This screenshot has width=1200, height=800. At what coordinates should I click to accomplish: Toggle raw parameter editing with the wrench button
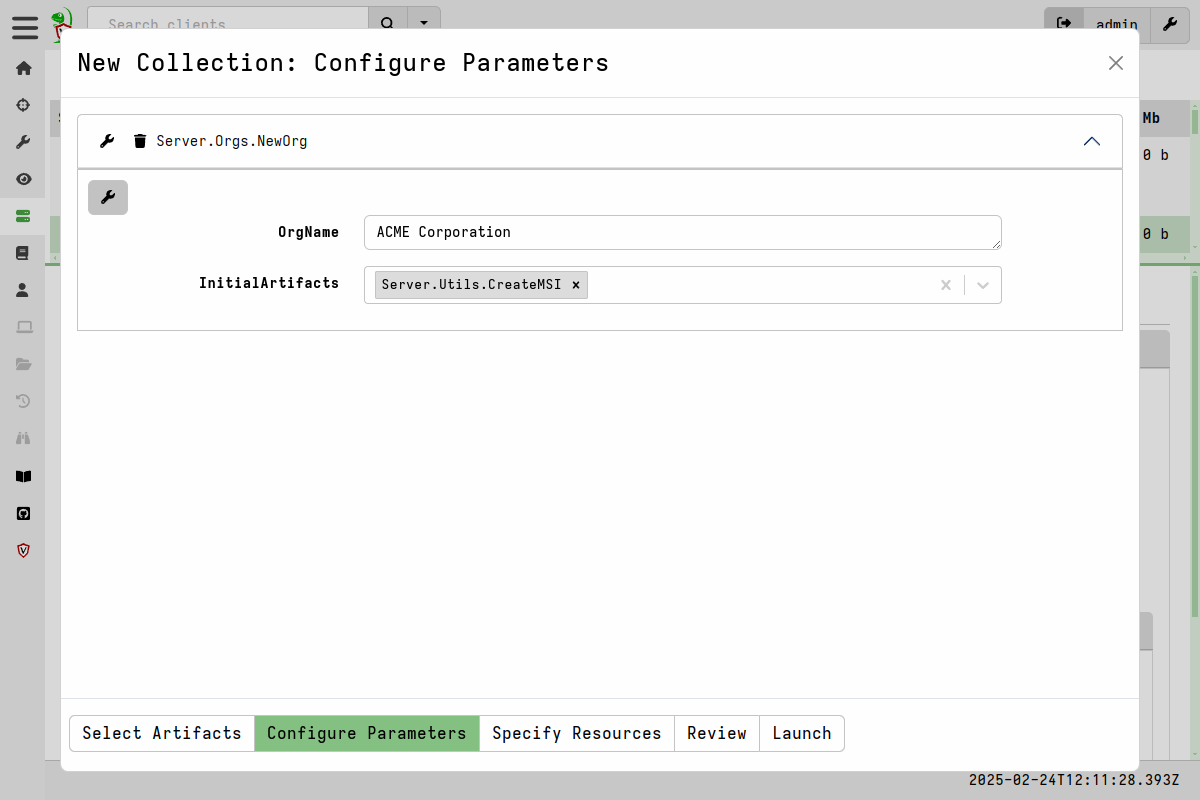[107, 197]
